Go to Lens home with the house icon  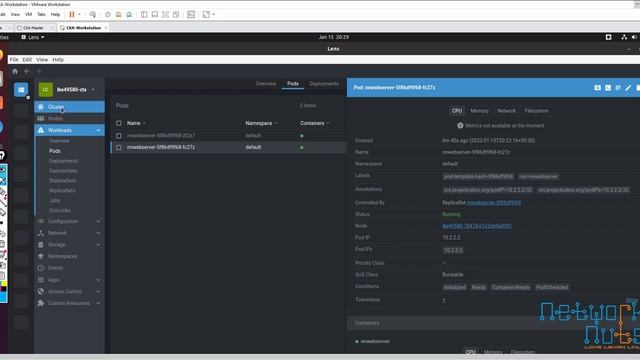tap(15, 71)
